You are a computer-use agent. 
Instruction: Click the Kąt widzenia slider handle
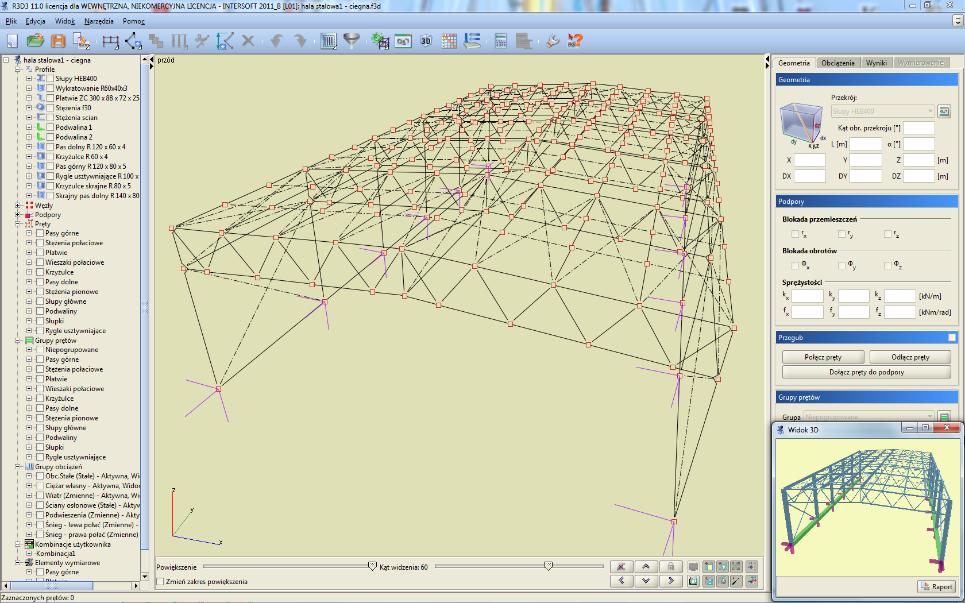548,566
